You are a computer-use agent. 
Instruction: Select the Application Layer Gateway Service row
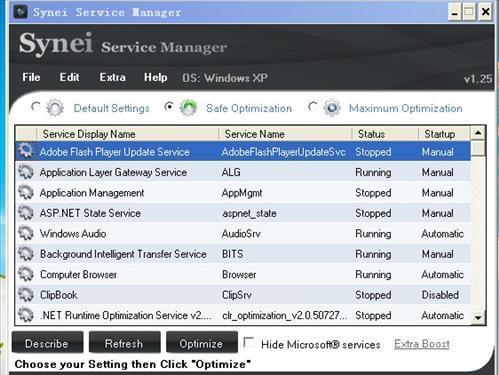[243, 172]
